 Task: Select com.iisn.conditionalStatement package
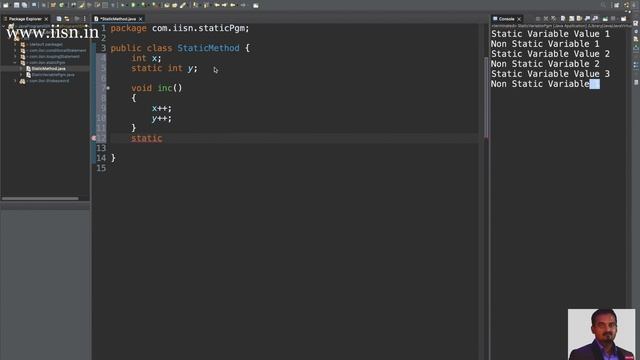57,50
